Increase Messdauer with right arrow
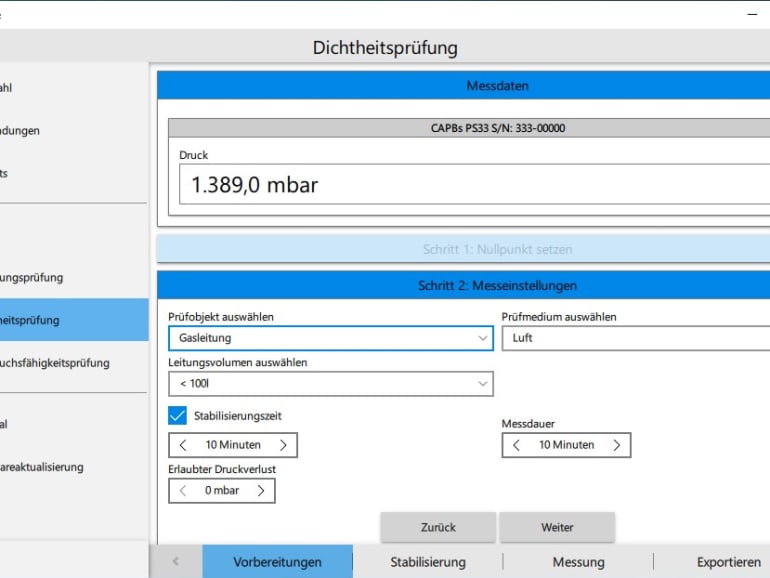 click(x=616, y=445)
